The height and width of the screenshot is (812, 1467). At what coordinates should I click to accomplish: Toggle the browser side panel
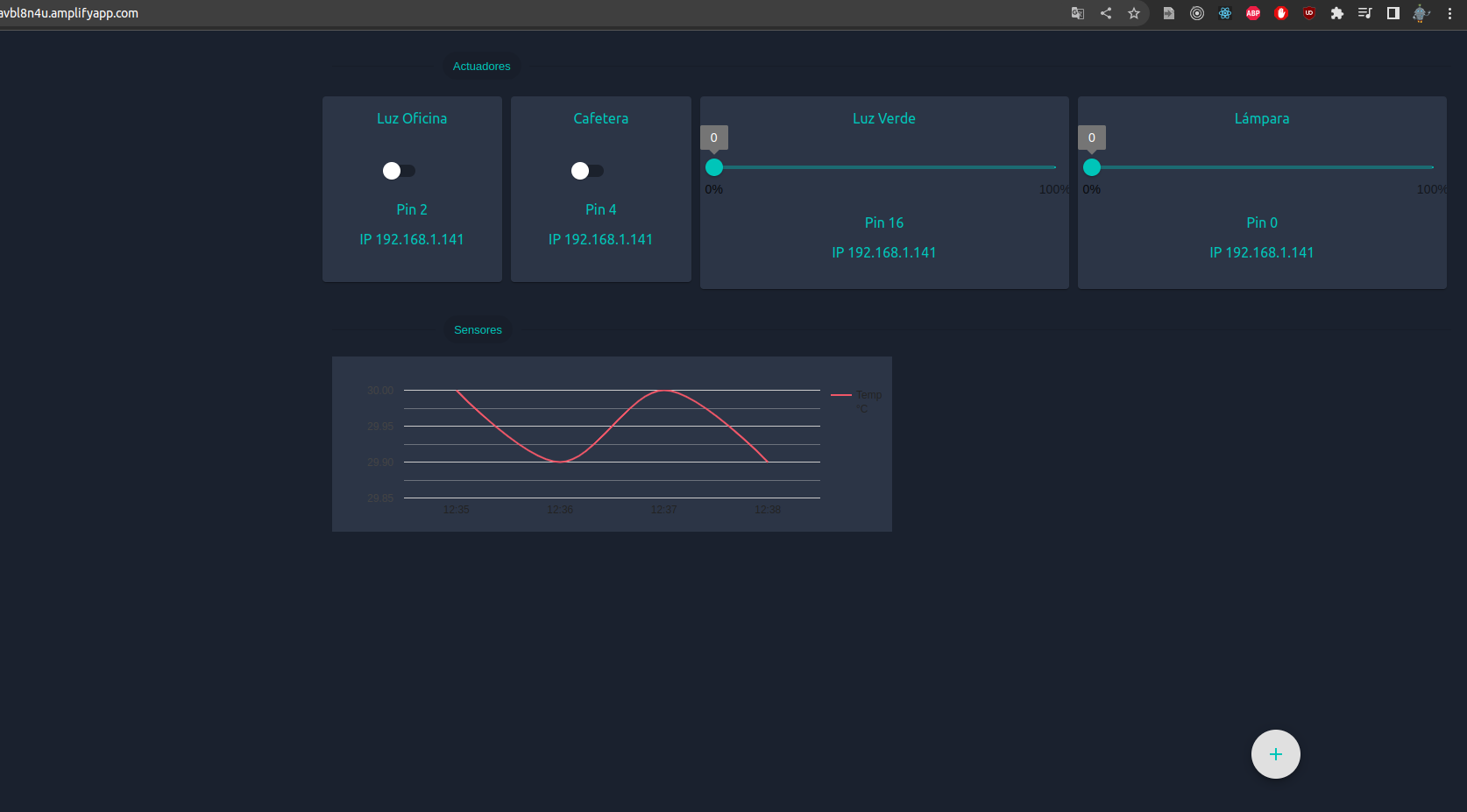(x=1393, y=13)
